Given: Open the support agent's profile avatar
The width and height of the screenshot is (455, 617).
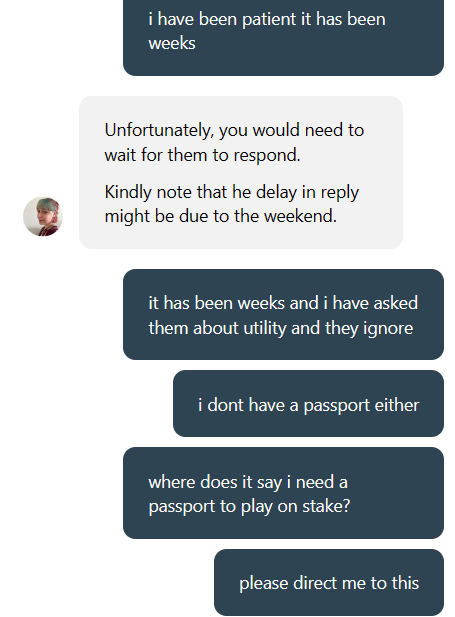Looking at the screenshot, I should click(43, 216).
